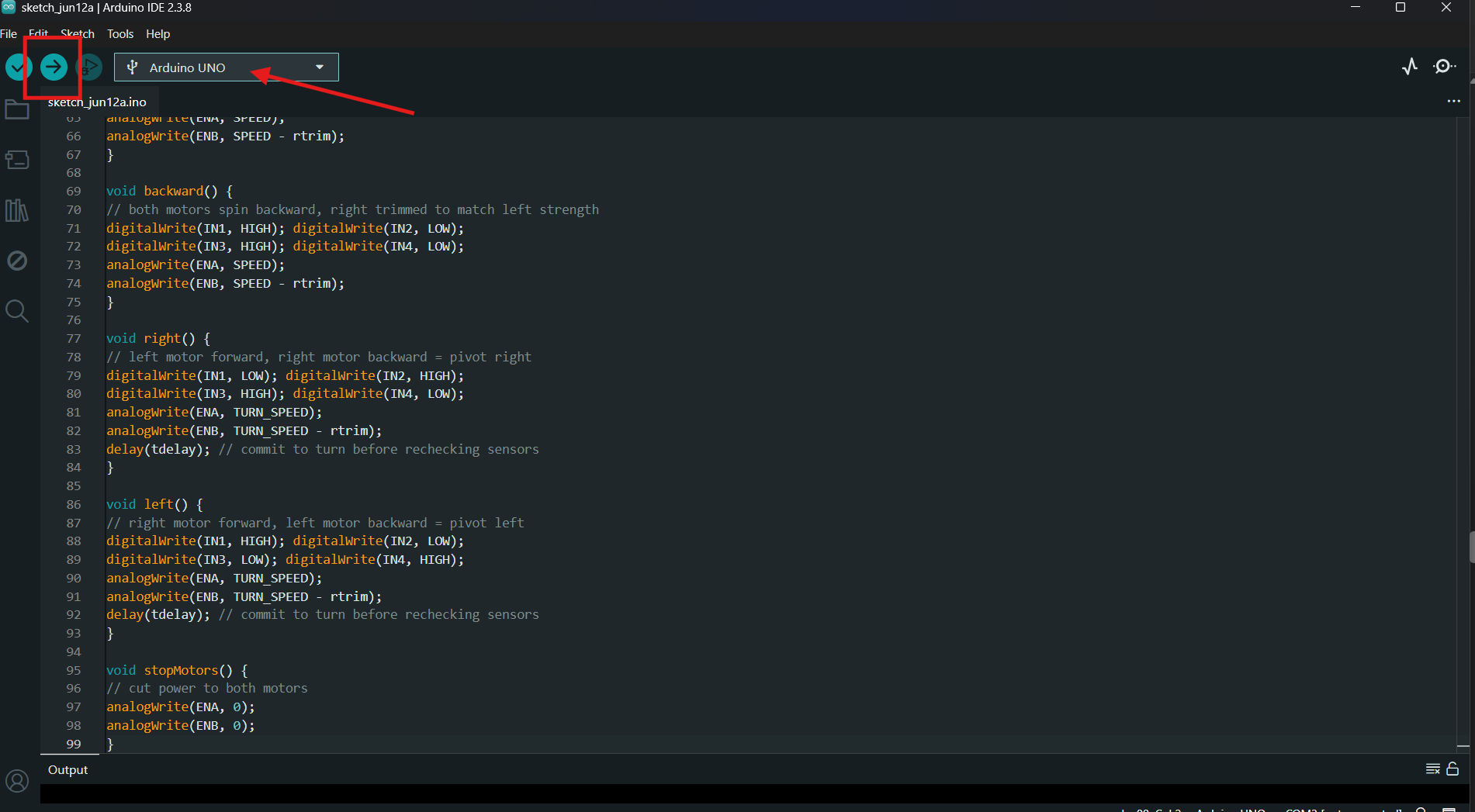Expand the board selector caret arrow
Image resolution: width=1475 pixels, height=812 pixels.
pyautogui.click(x=320, y=67)
